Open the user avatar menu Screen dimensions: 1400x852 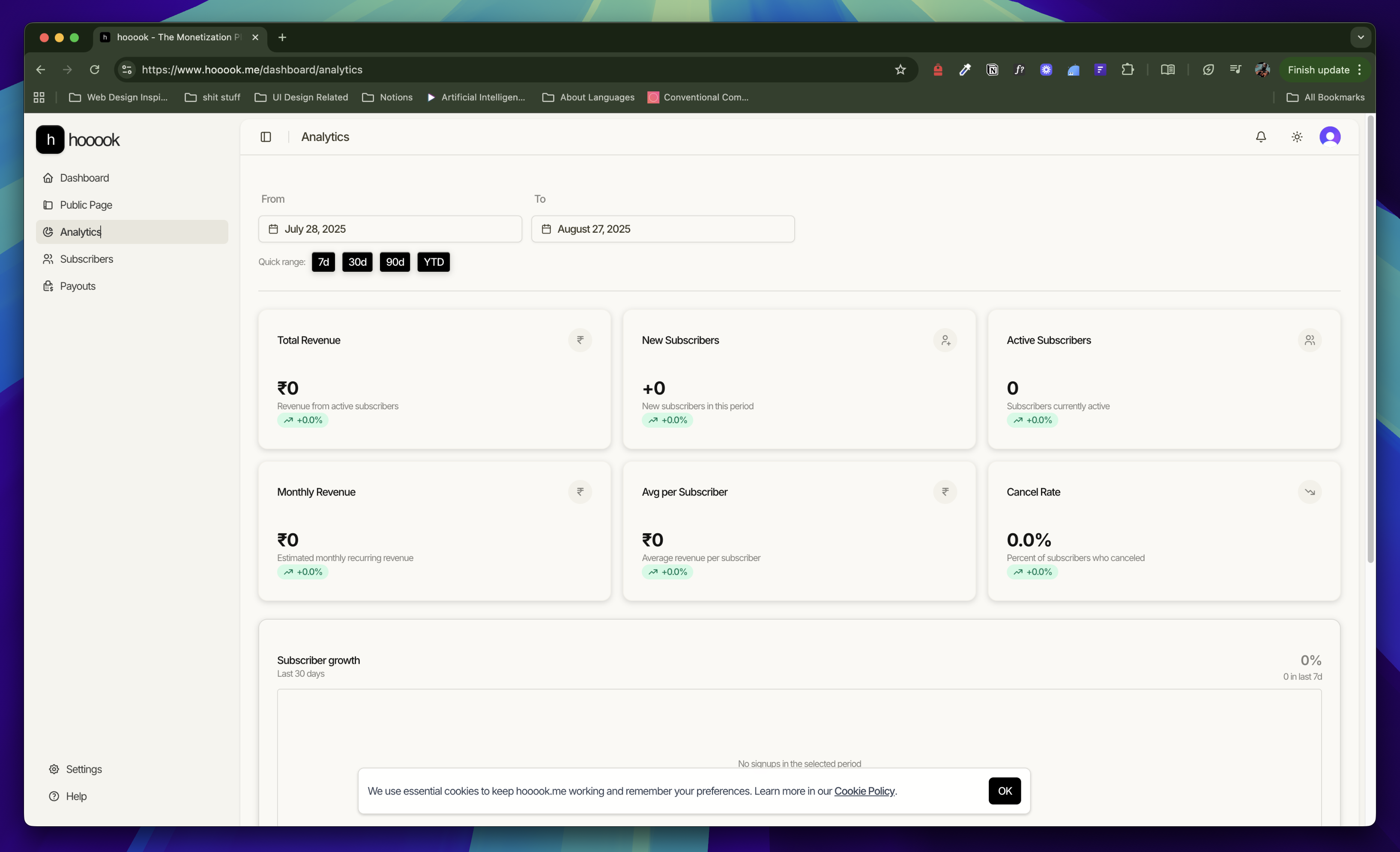[x=1330, y=137]
